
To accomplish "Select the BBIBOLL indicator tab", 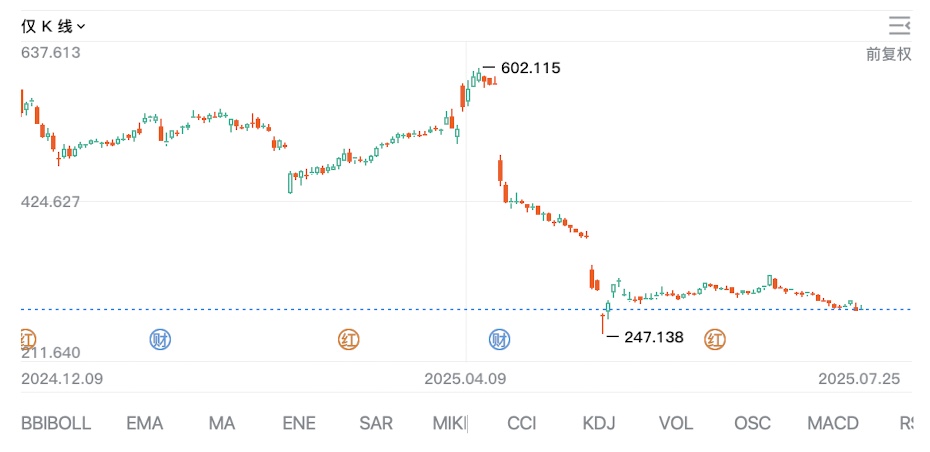I will click(56, 423).
